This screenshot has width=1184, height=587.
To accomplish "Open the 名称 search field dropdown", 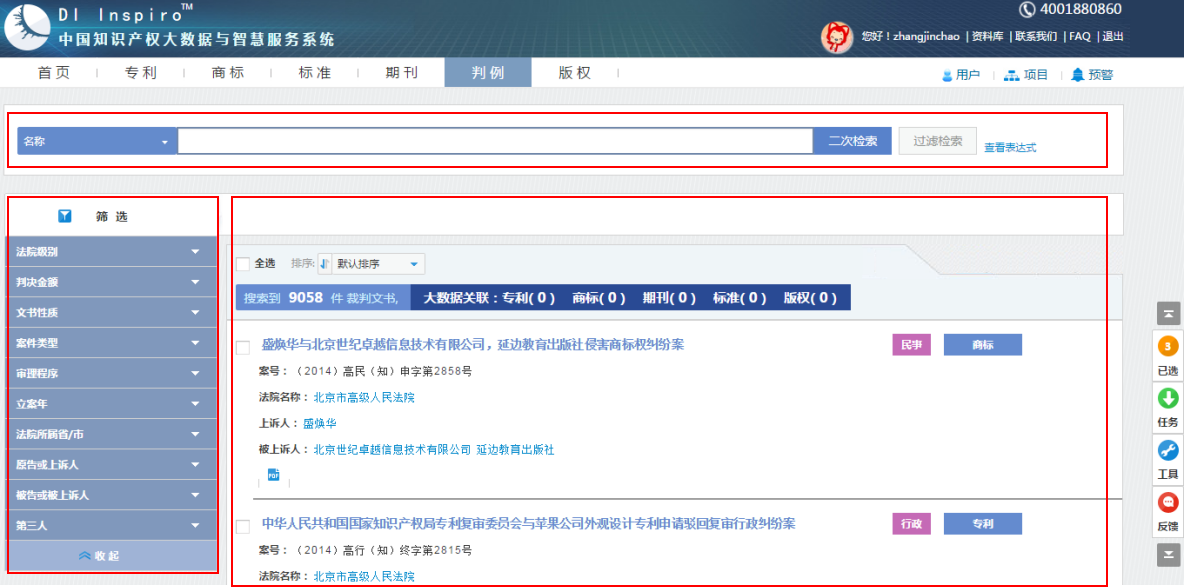I will click(97, 141).
